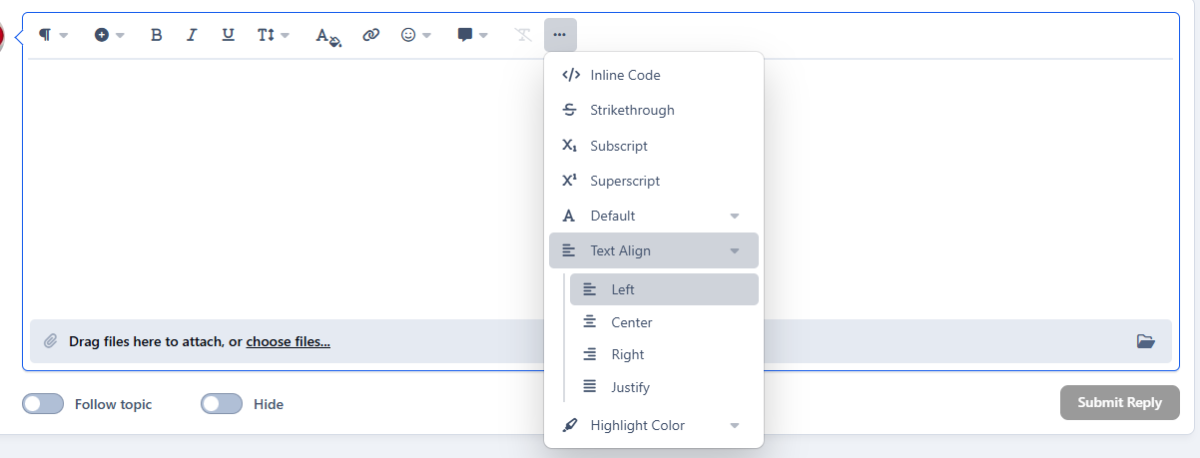Apply Strikethrough formatting
The image size is (1200, 458).
654,110
